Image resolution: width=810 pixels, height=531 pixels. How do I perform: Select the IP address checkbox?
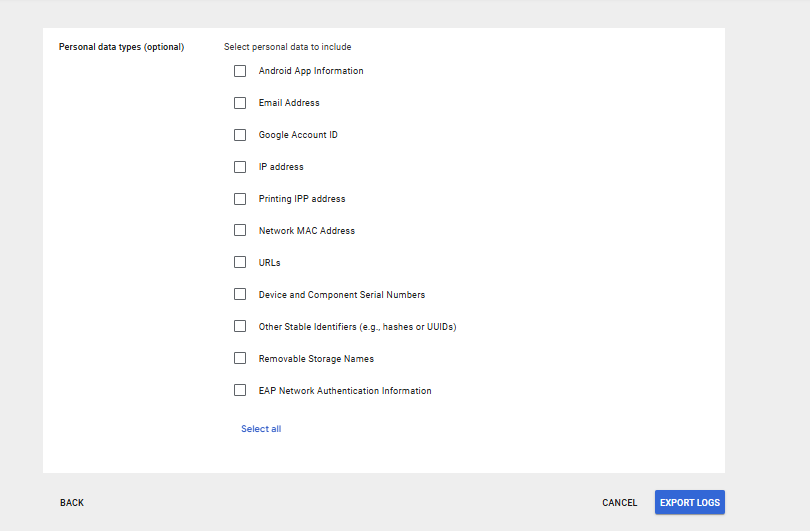[x=240, y=167]
